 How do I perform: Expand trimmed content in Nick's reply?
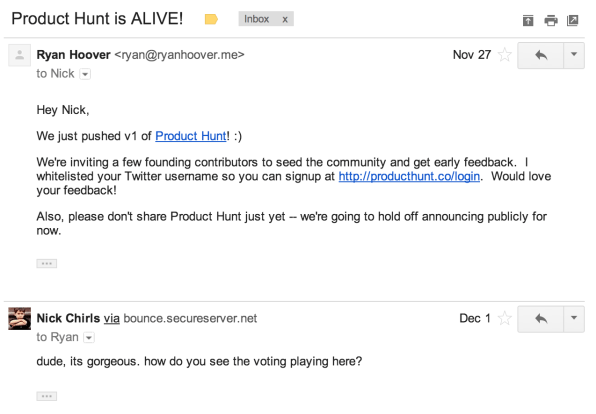point(47,397)
